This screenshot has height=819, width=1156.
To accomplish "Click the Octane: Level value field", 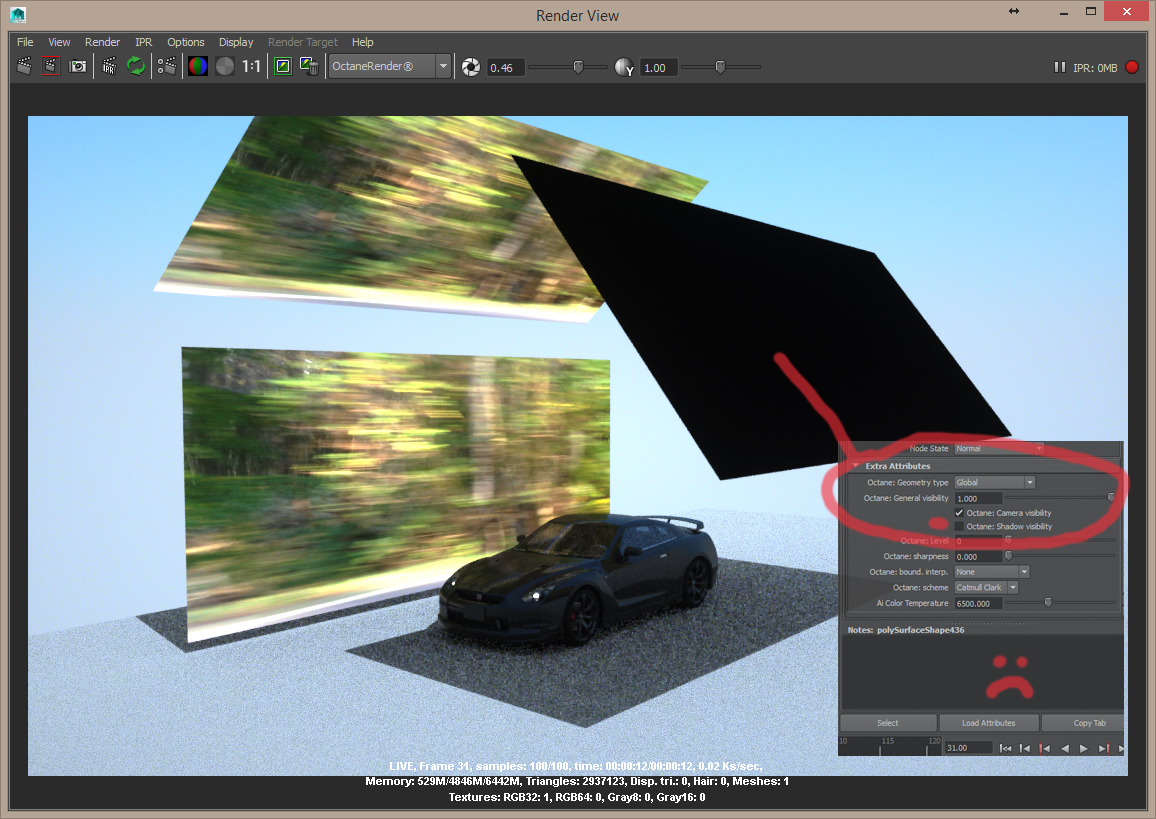I will pyautogui.click(x=978, y=541).
